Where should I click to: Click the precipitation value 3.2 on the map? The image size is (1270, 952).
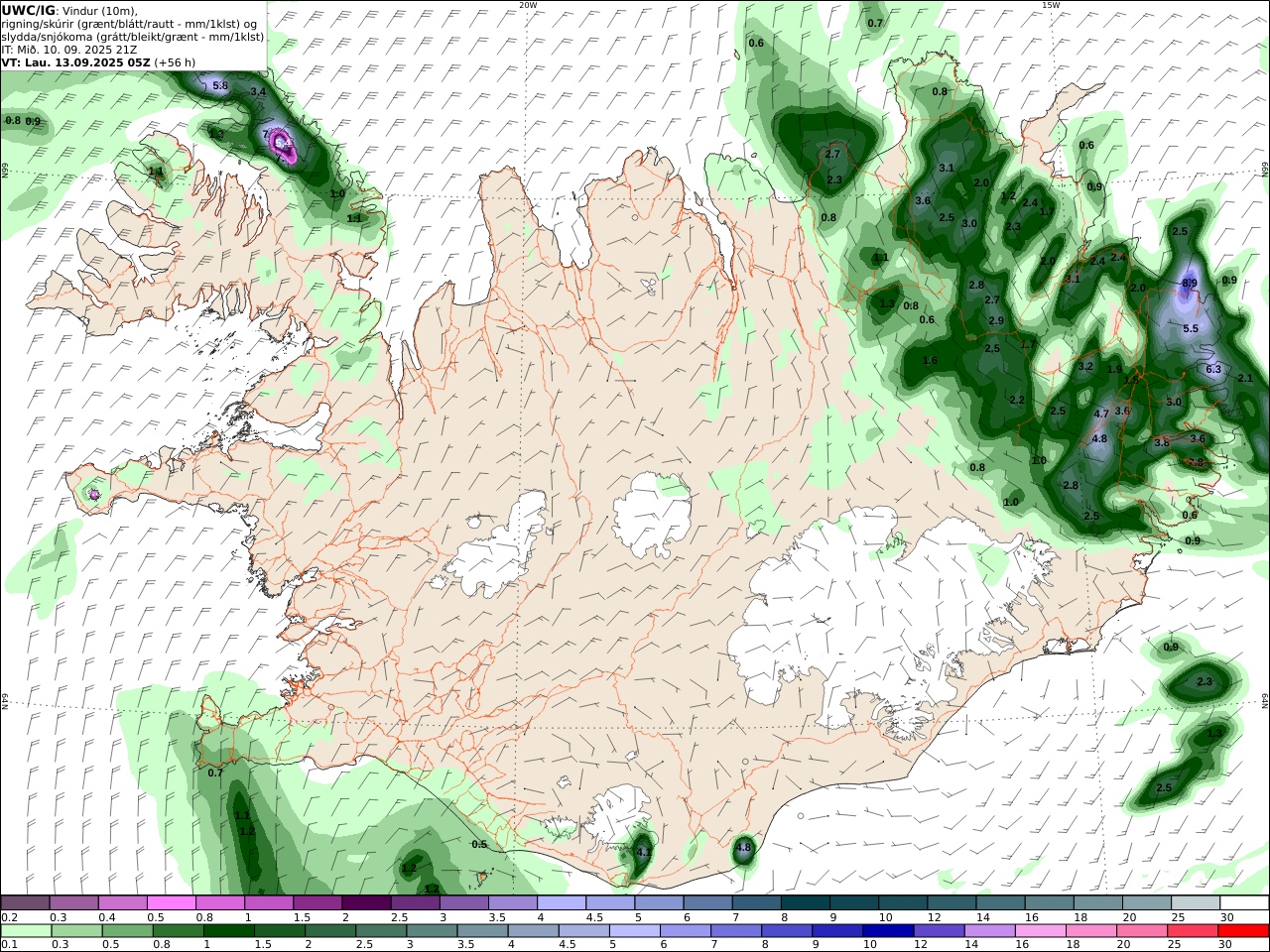(x=1085, y=367)
